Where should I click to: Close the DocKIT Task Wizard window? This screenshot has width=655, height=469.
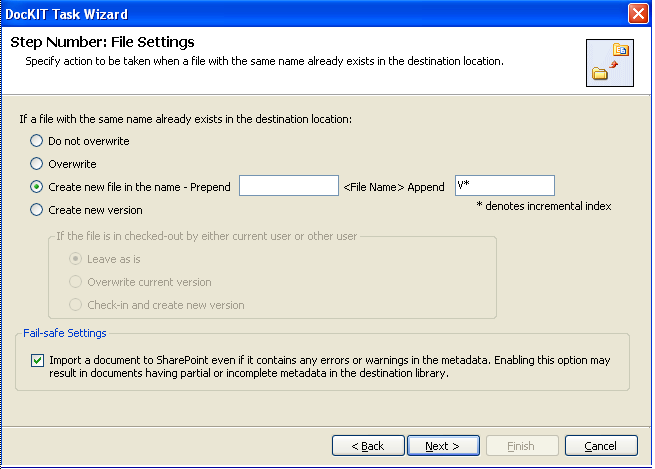pos(638,14)
